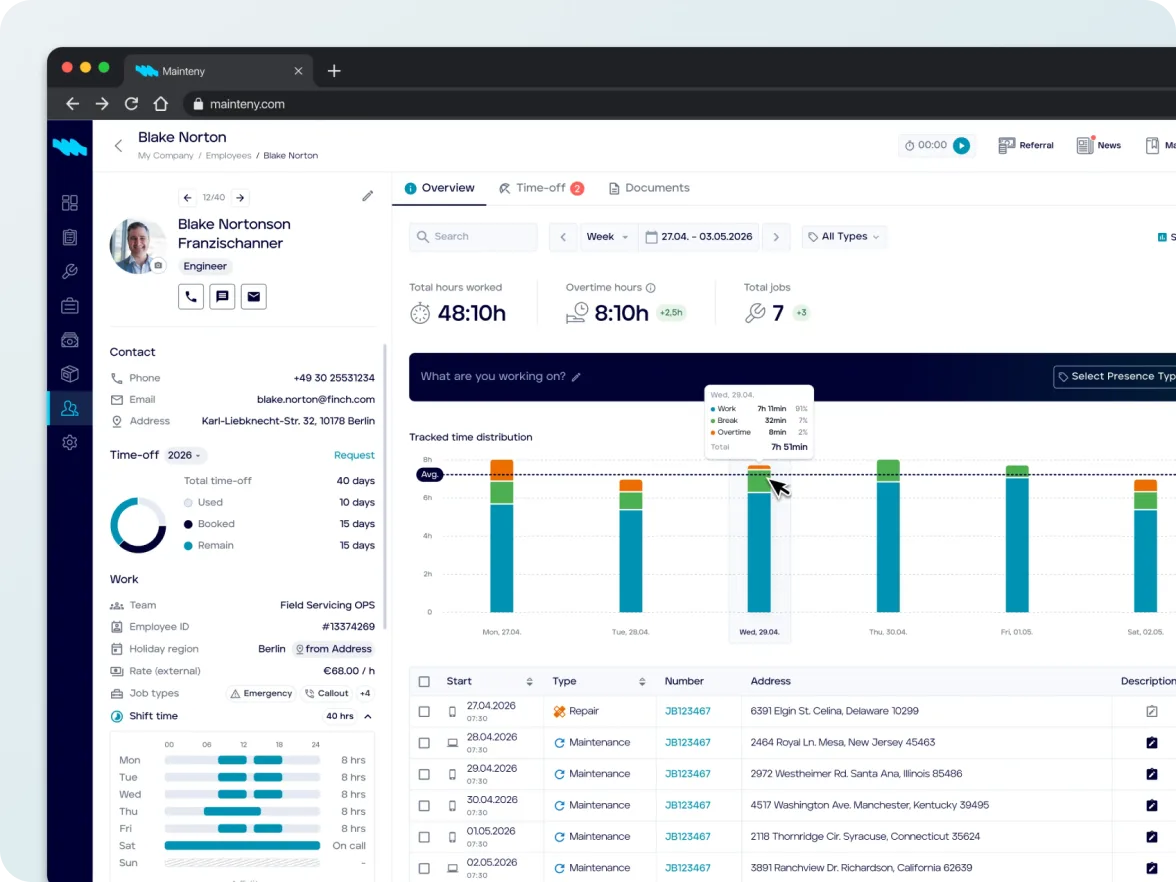Check the 28.04.2026 Maintenance row checkbox
The image size is (1176, 882).
[424, 742]
